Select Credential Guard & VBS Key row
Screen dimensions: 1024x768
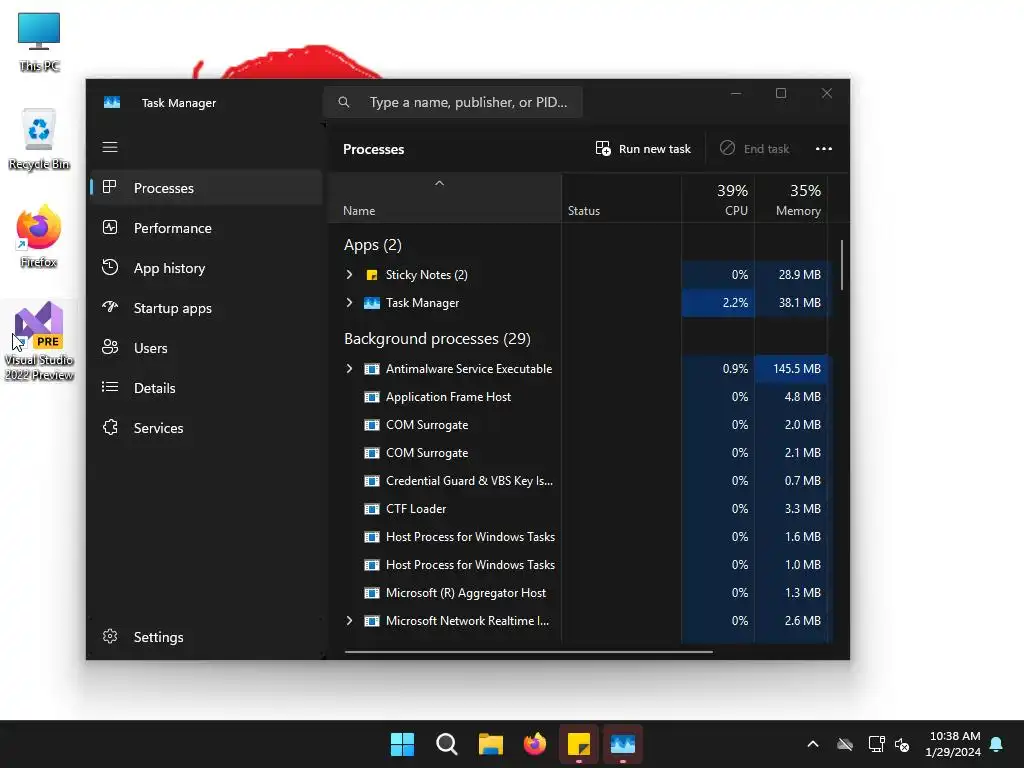(579, 481)
